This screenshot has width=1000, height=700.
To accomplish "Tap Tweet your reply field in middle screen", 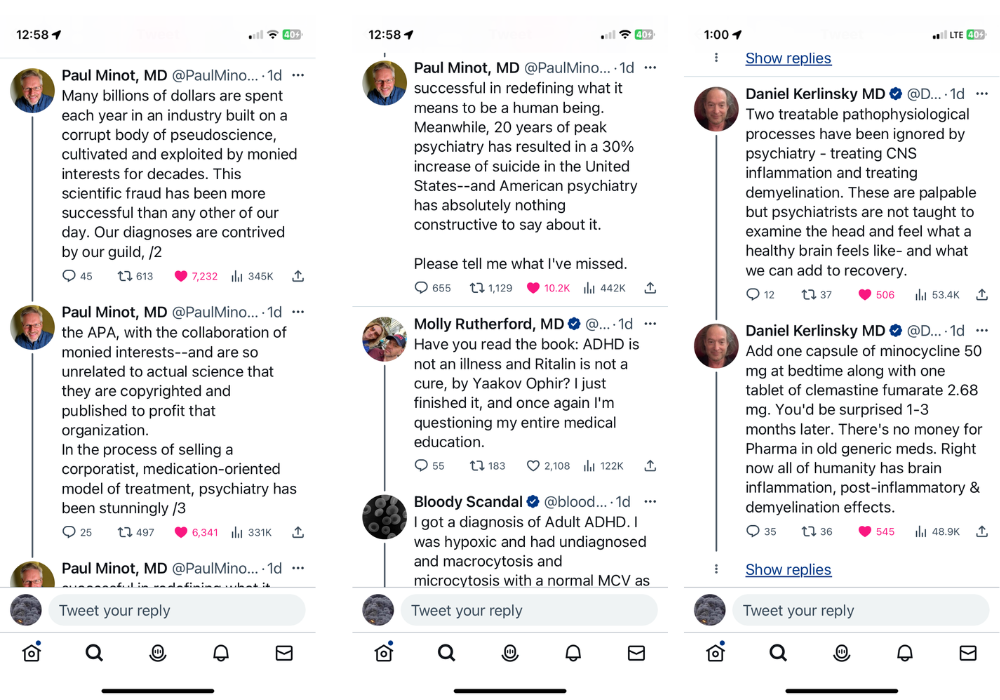I will point(529,610).
